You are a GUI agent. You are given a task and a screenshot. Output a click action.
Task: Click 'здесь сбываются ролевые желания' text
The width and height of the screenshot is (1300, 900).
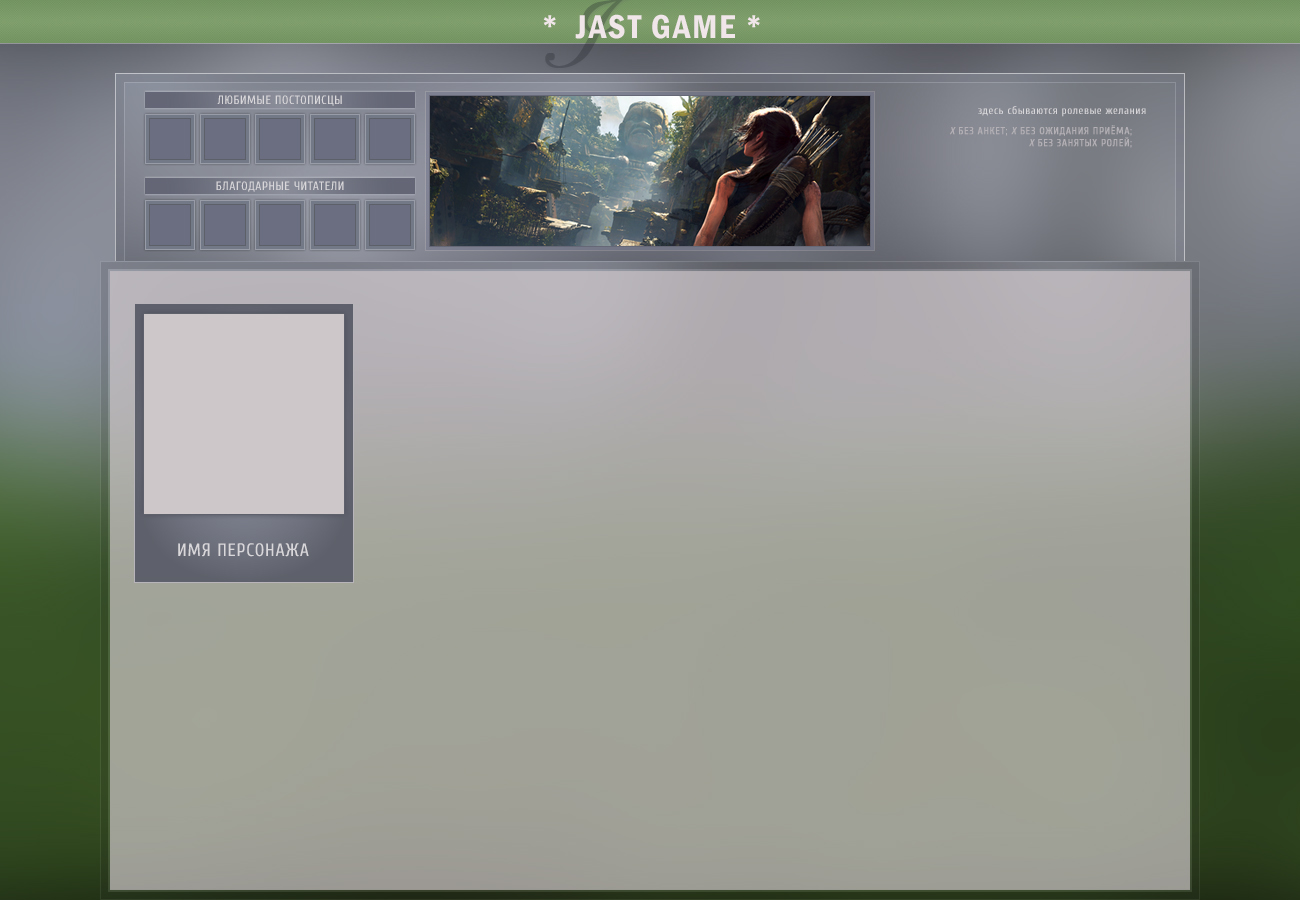coord(1061,111)
